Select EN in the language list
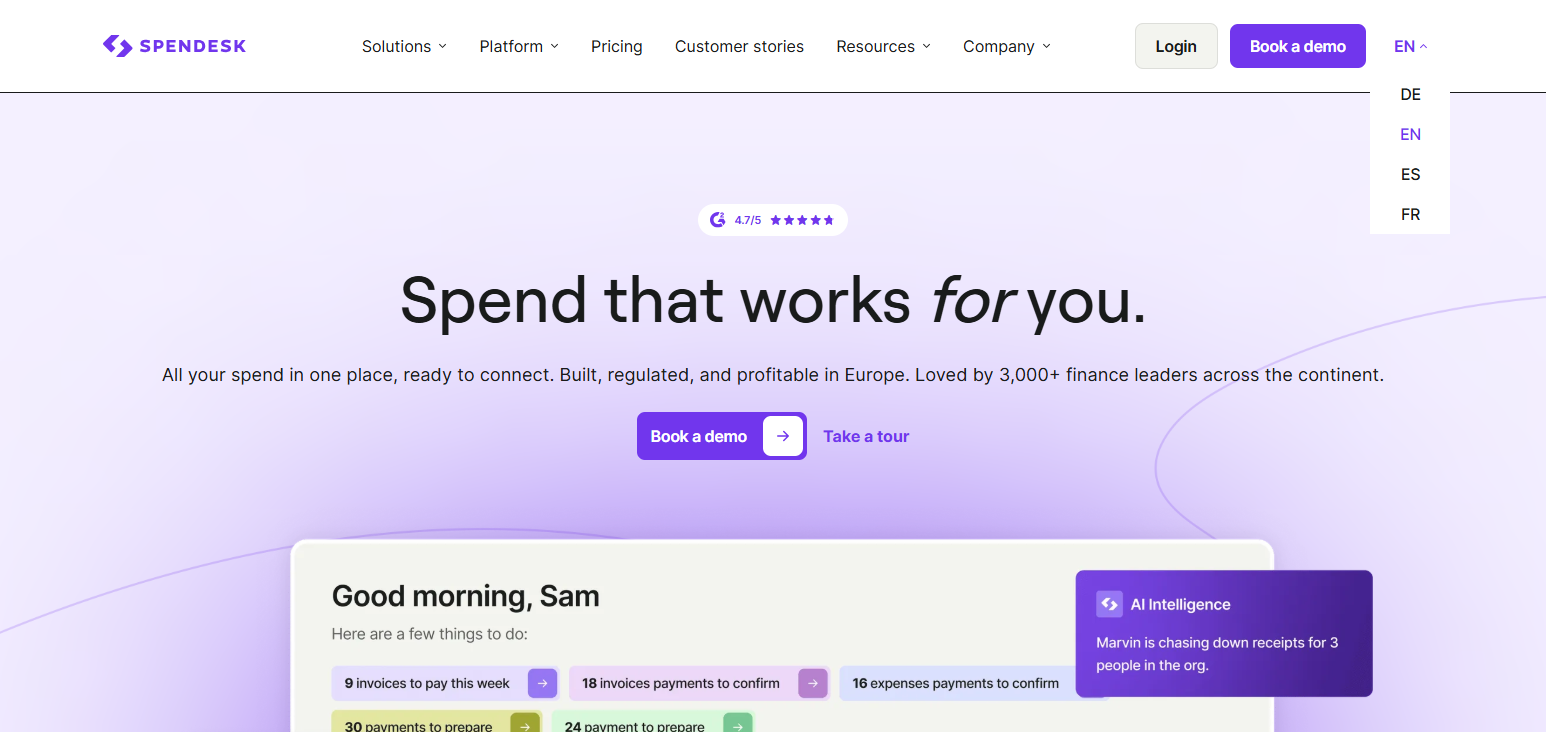 [1410, 134]
